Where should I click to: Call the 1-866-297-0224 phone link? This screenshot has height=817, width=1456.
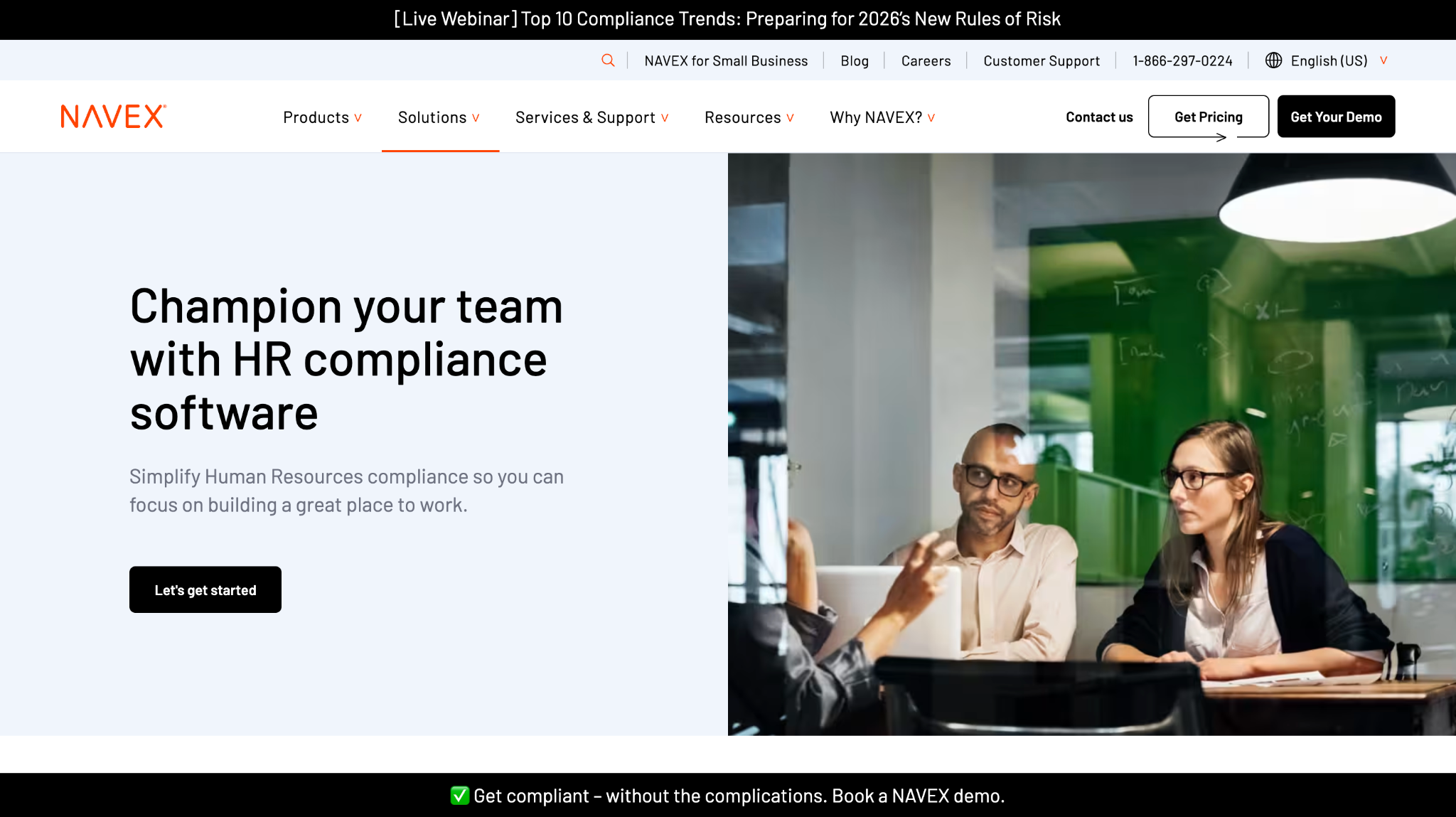(1183, 60)
